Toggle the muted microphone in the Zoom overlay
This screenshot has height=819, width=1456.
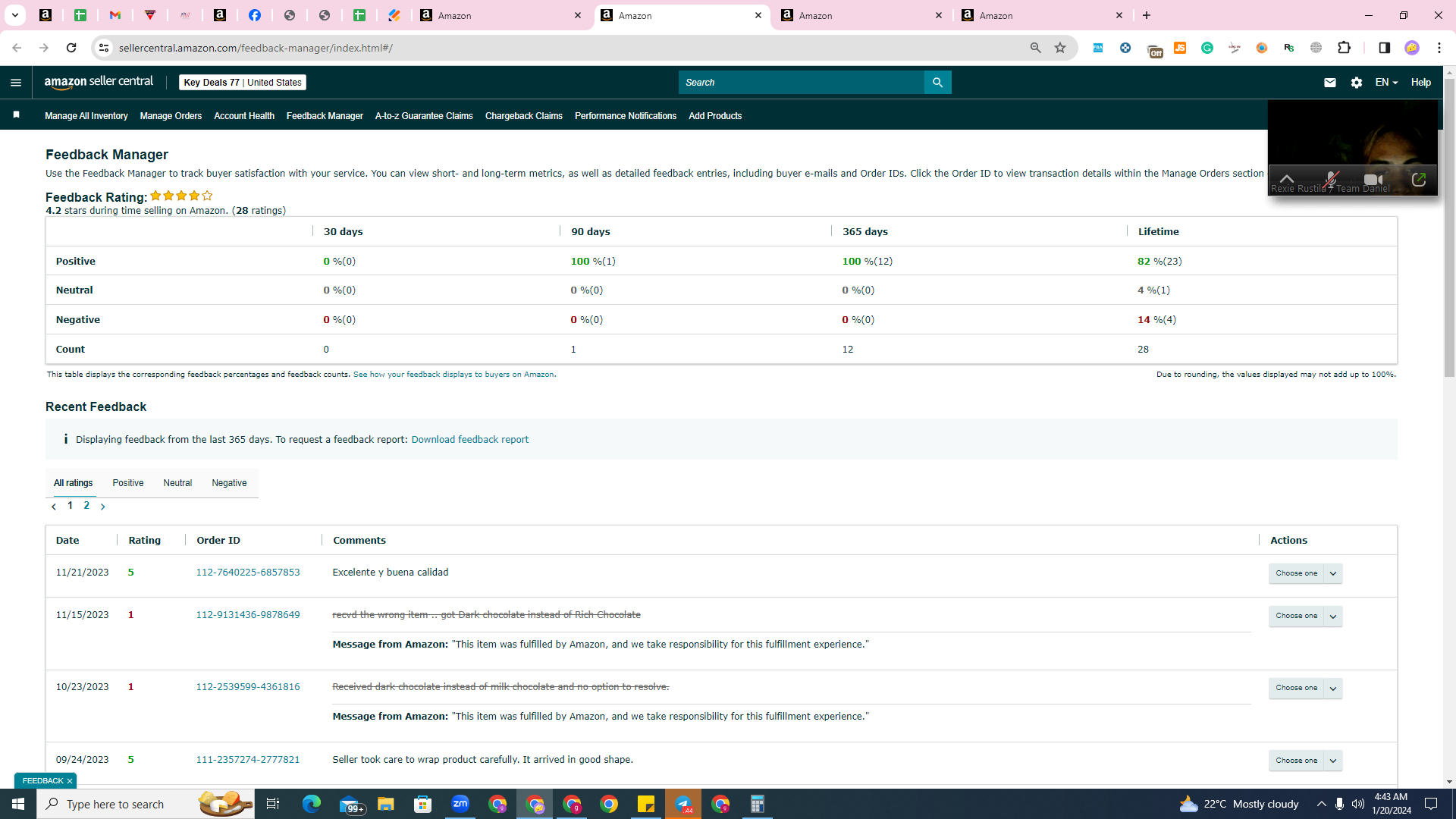(1332, 180)
